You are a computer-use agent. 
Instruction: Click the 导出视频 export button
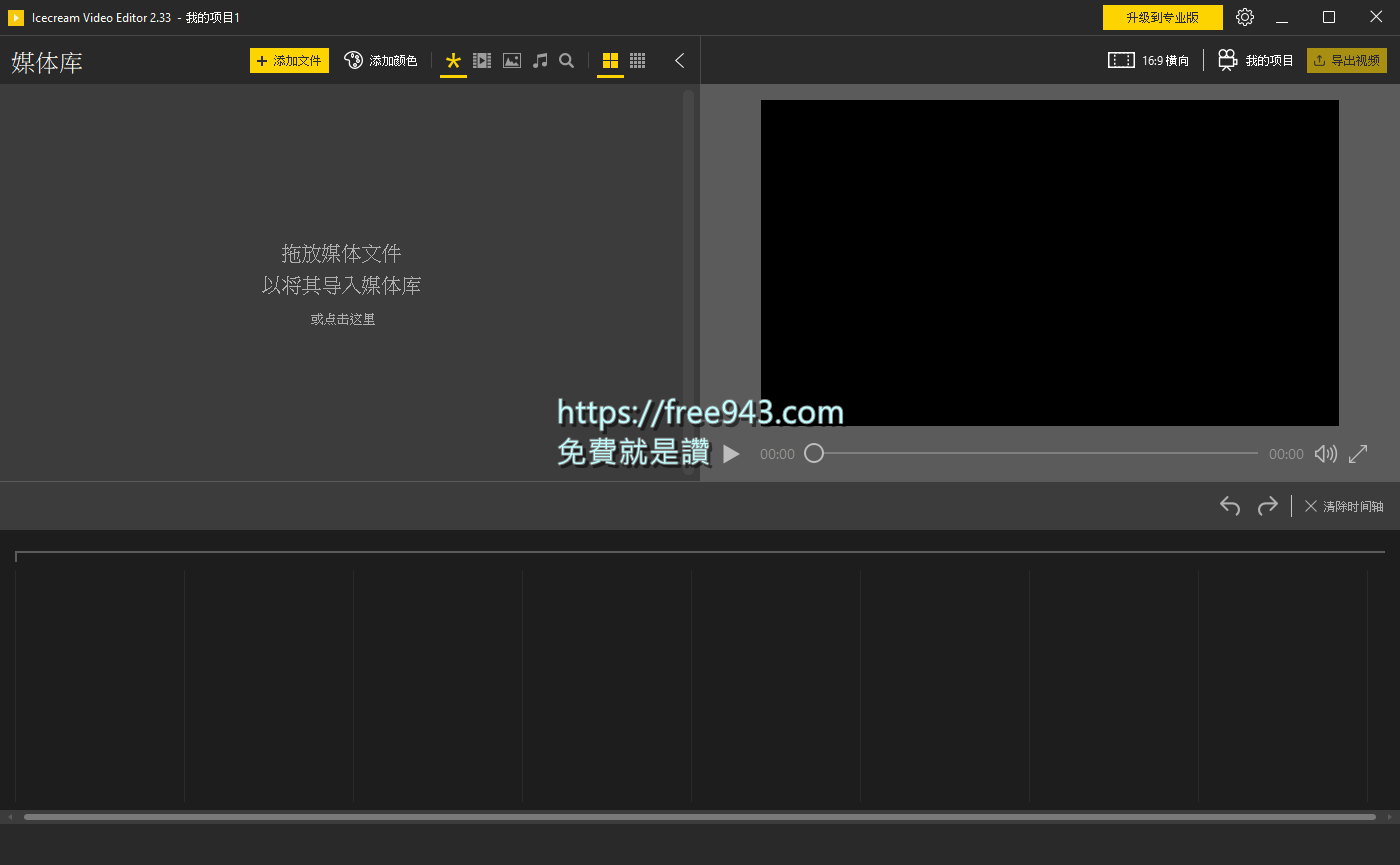click(x=1346, y=59)
